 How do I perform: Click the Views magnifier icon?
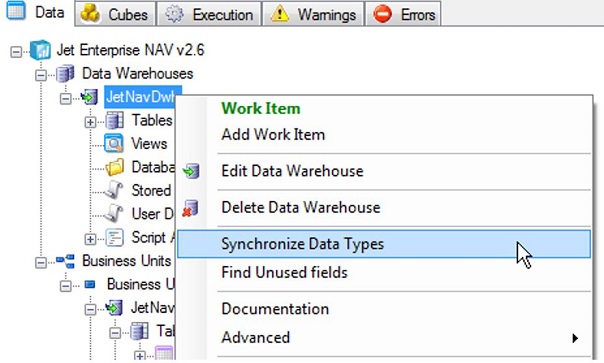click(114, 144)
